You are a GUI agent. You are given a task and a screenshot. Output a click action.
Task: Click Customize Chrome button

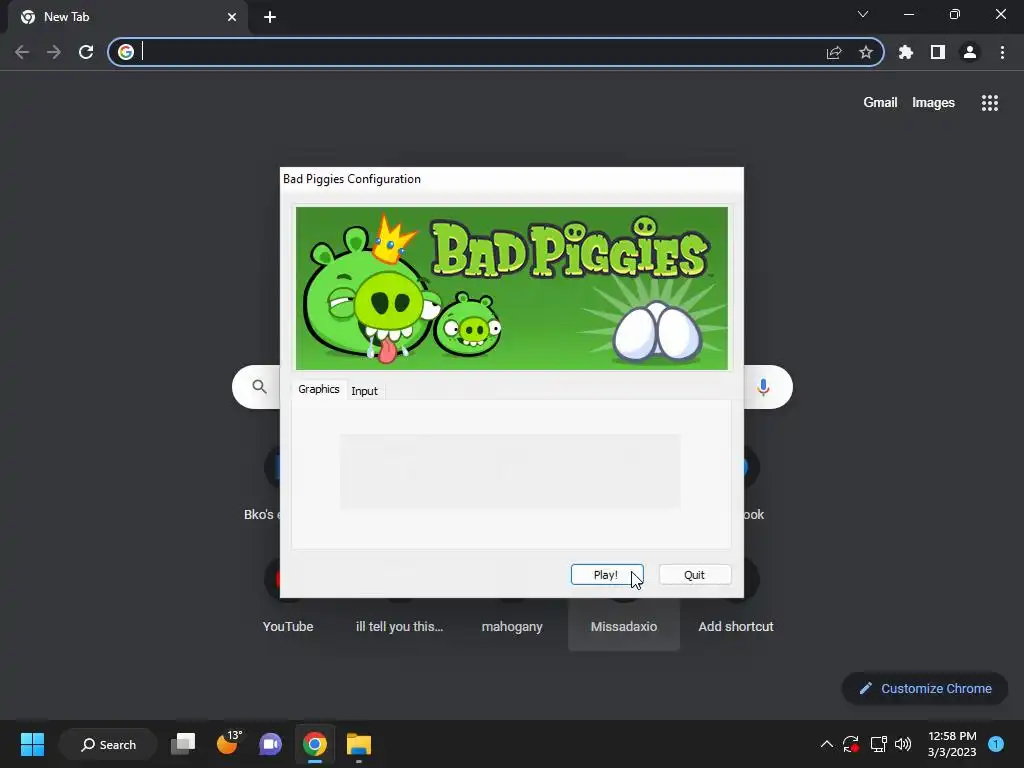click(925, 688)
